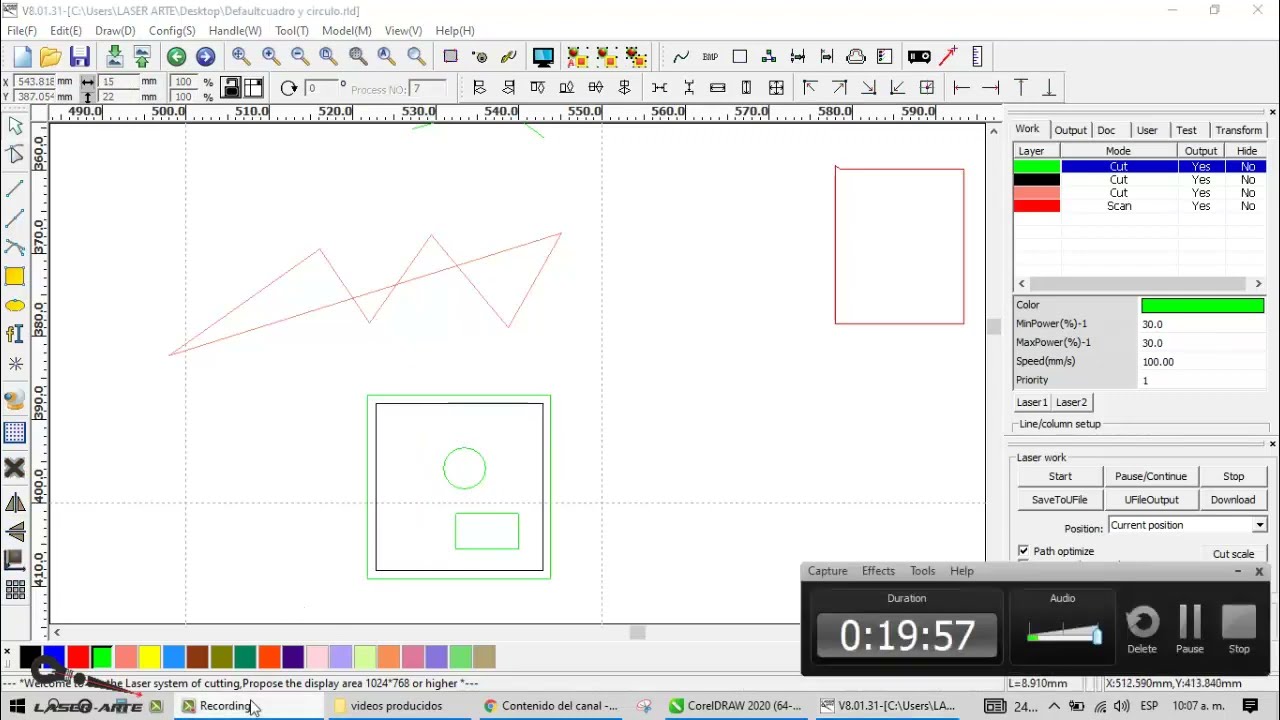Toggle the Path optimize checkbox

[x=1023, y=551]
